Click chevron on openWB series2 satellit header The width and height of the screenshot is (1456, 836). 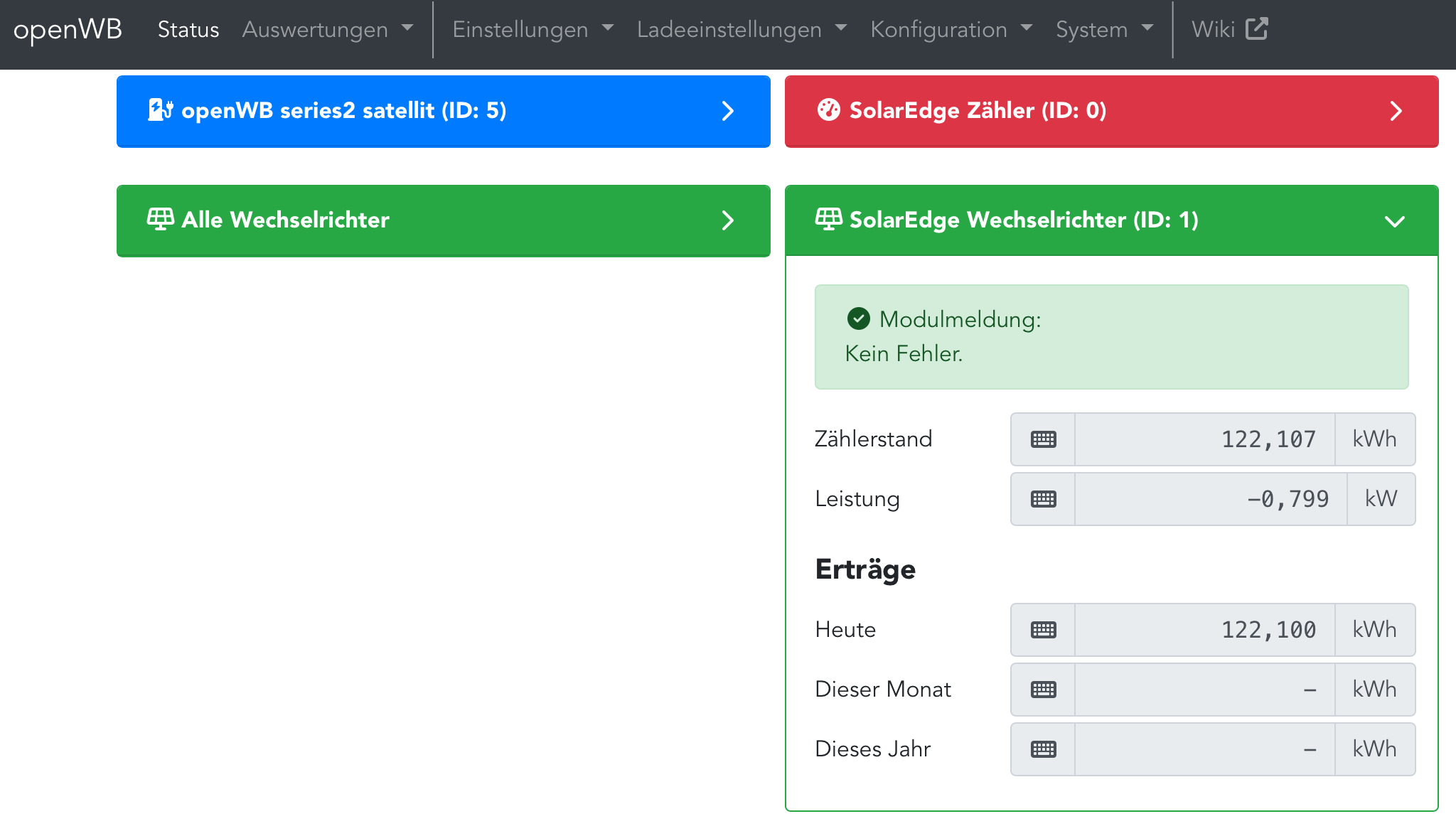tap(727, 111)
